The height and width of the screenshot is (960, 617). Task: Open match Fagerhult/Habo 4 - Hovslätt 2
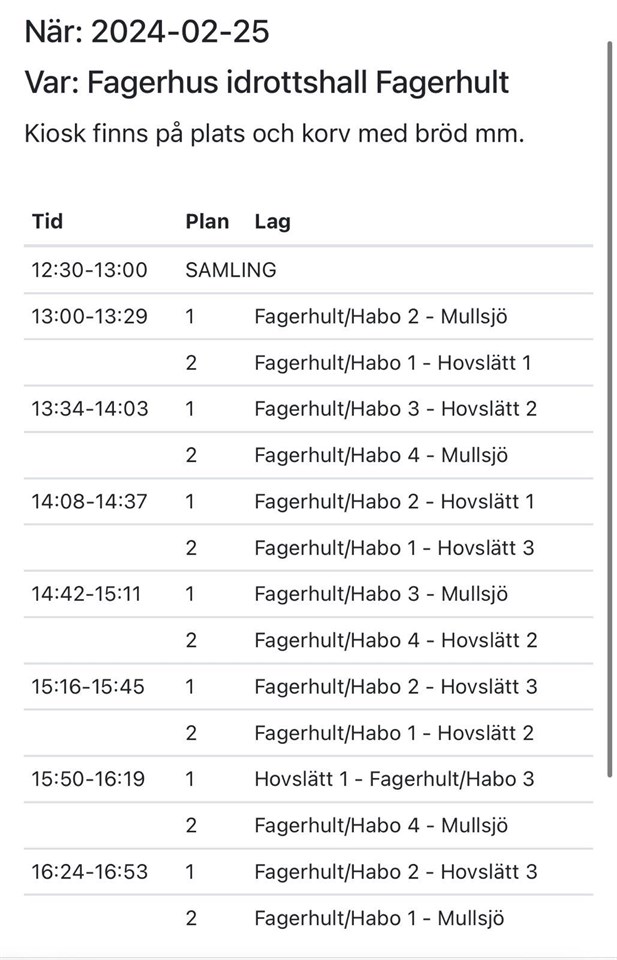[395, 639]
